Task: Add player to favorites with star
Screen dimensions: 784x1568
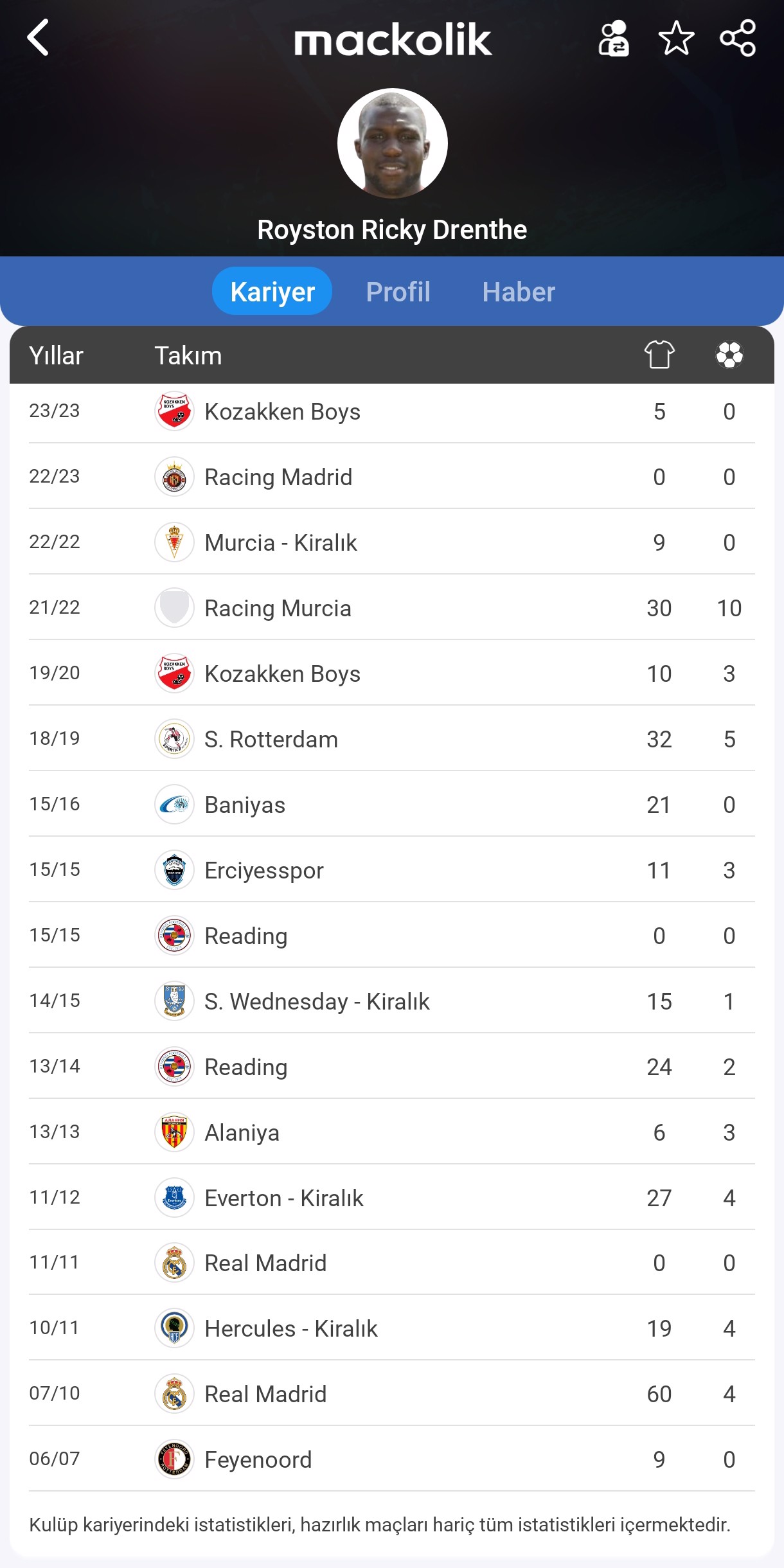Action: (x=676, y=39)
